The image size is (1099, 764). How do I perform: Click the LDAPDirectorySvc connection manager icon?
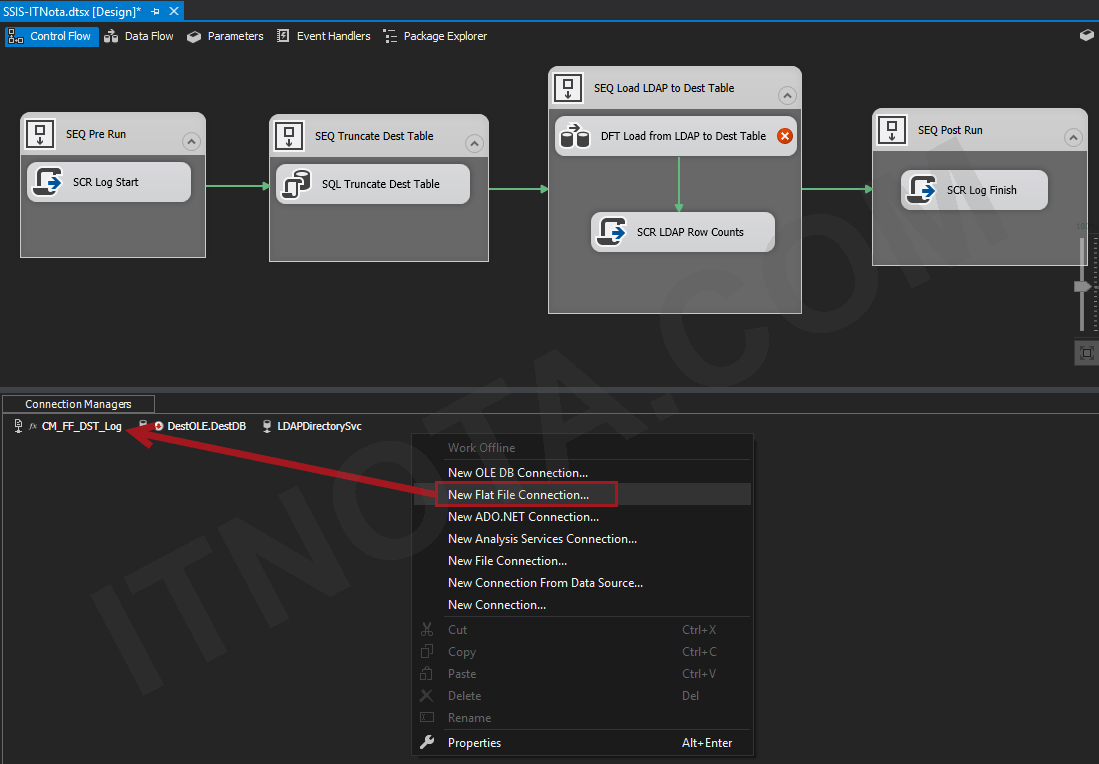(x=267, y=425)
